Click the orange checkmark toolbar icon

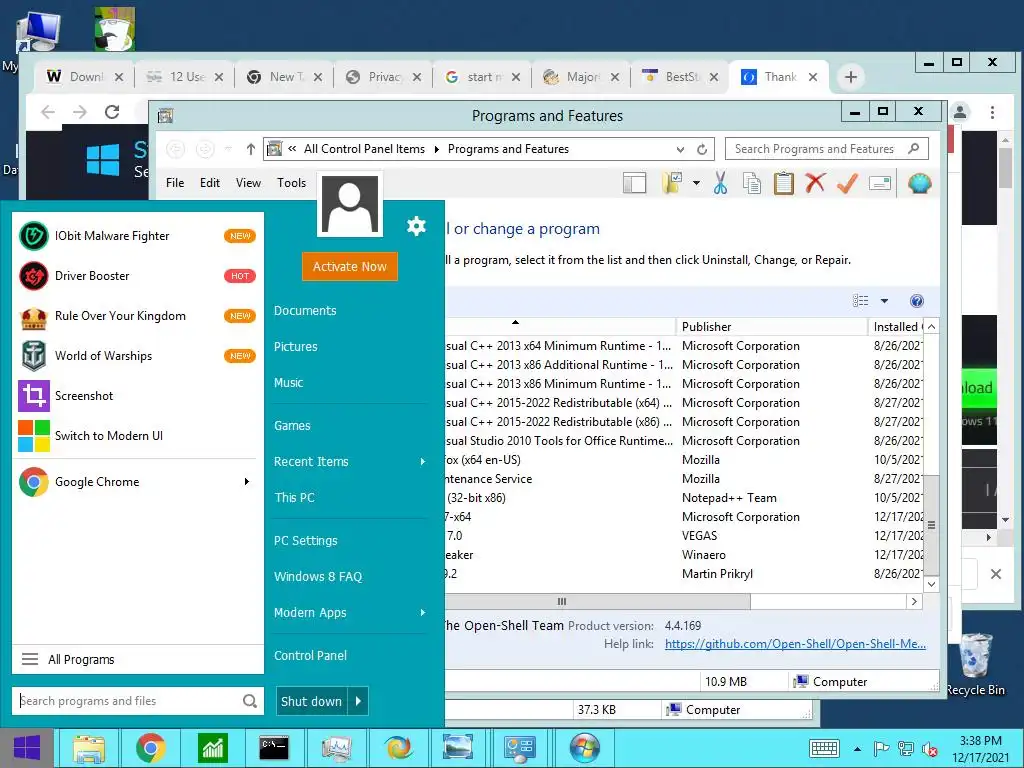click(847, 184)
